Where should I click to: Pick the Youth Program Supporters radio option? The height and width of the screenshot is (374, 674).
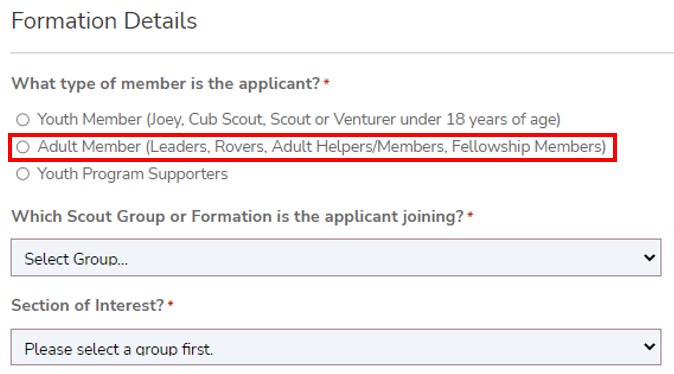[23, 174]
